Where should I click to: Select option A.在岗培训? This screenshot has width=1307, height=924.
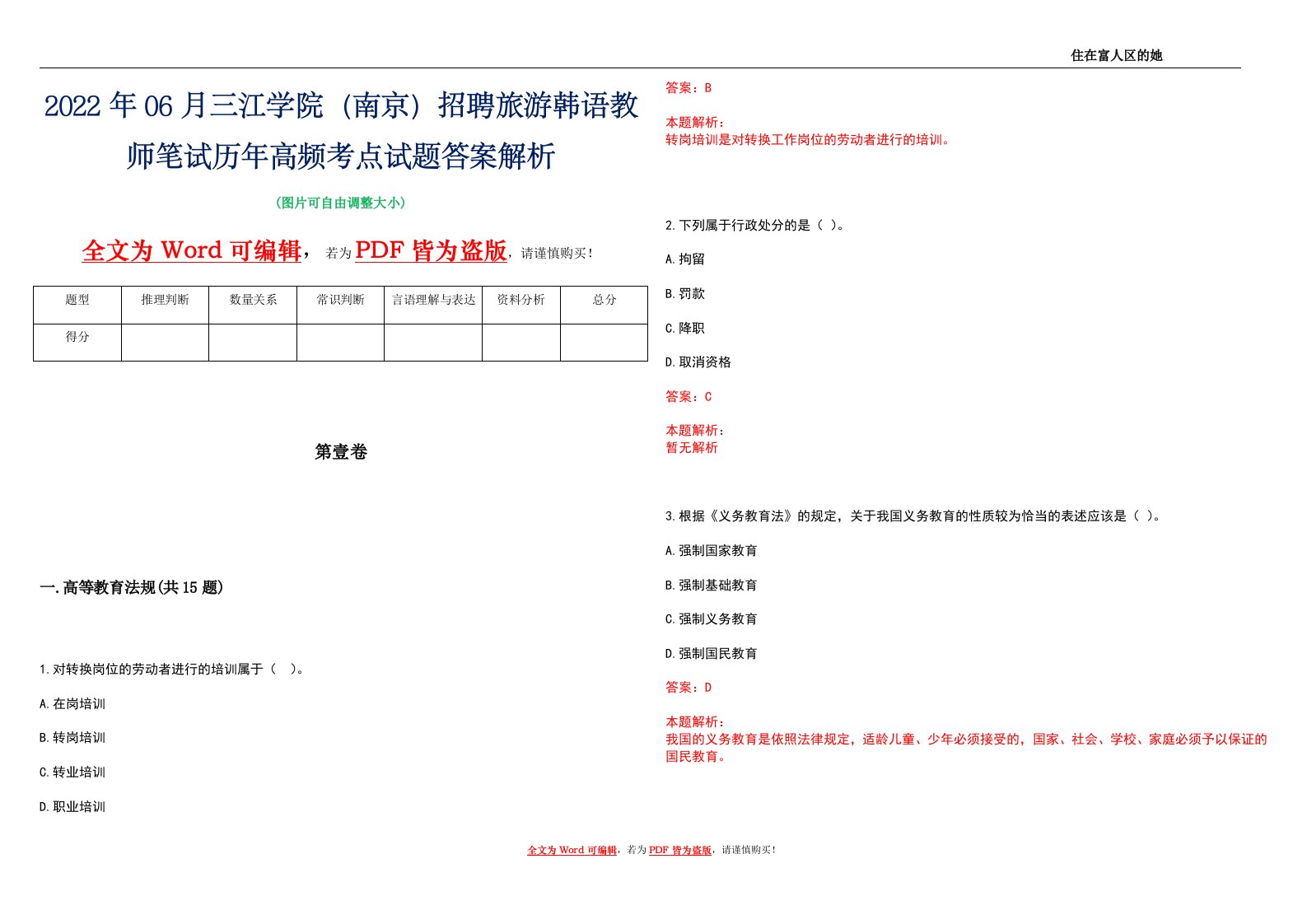pyautogui.click(x=72, y=704)
